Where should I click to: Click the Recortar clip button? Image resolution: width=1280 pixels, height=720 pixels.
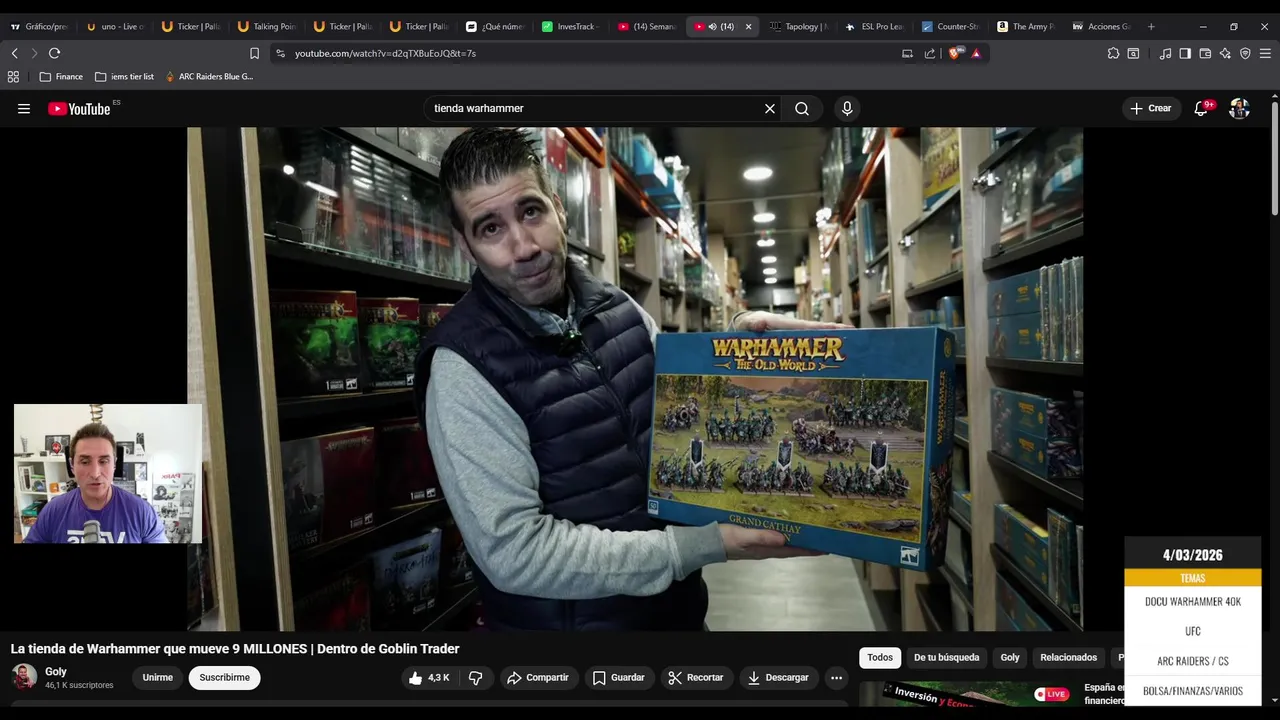coord(695,678)
